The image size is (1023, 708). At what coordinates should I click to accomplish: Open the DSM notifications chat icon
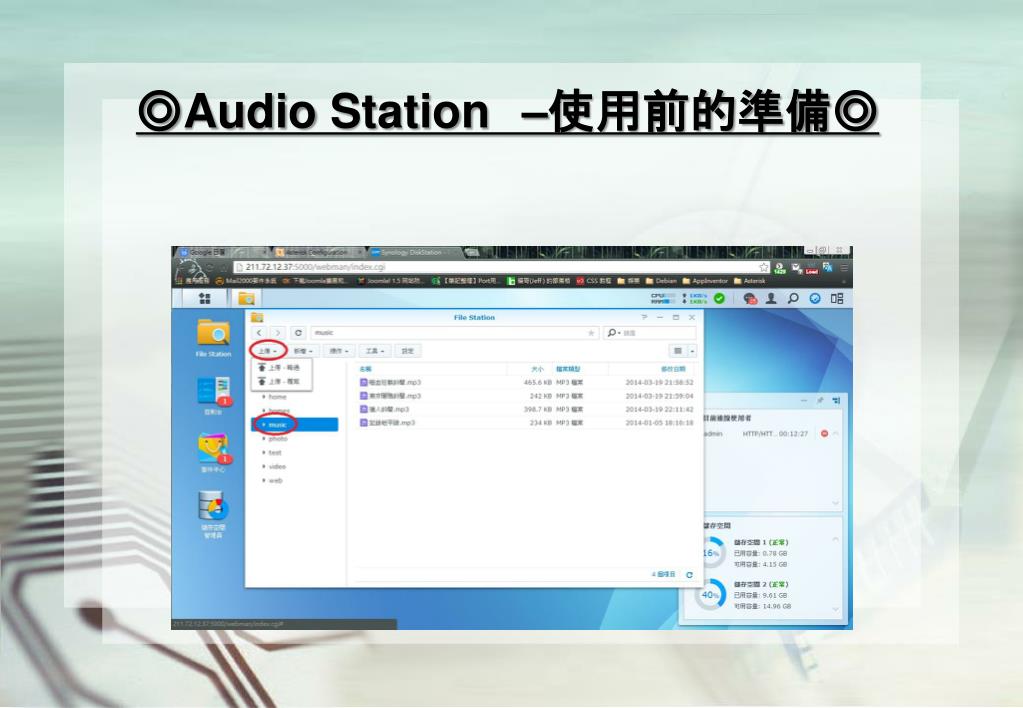pos(750,298)
